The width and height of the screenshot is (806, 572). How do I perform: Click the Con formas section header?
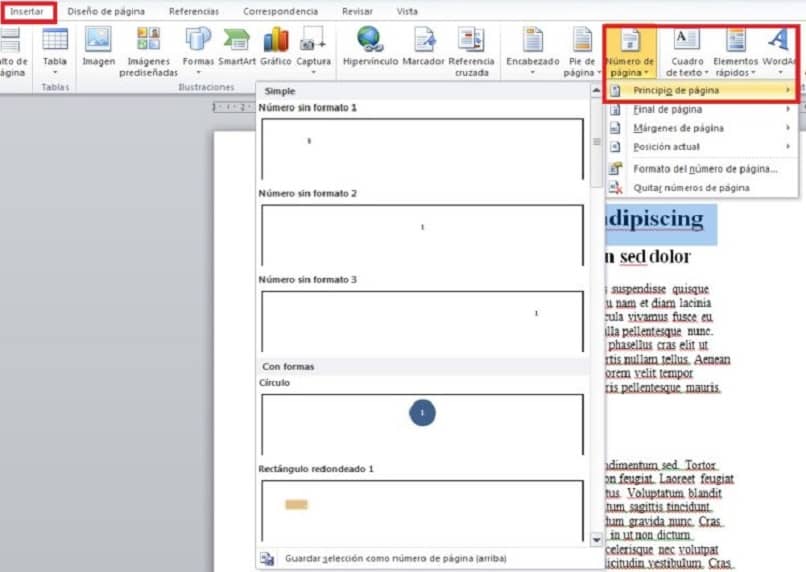coord(288,366)
